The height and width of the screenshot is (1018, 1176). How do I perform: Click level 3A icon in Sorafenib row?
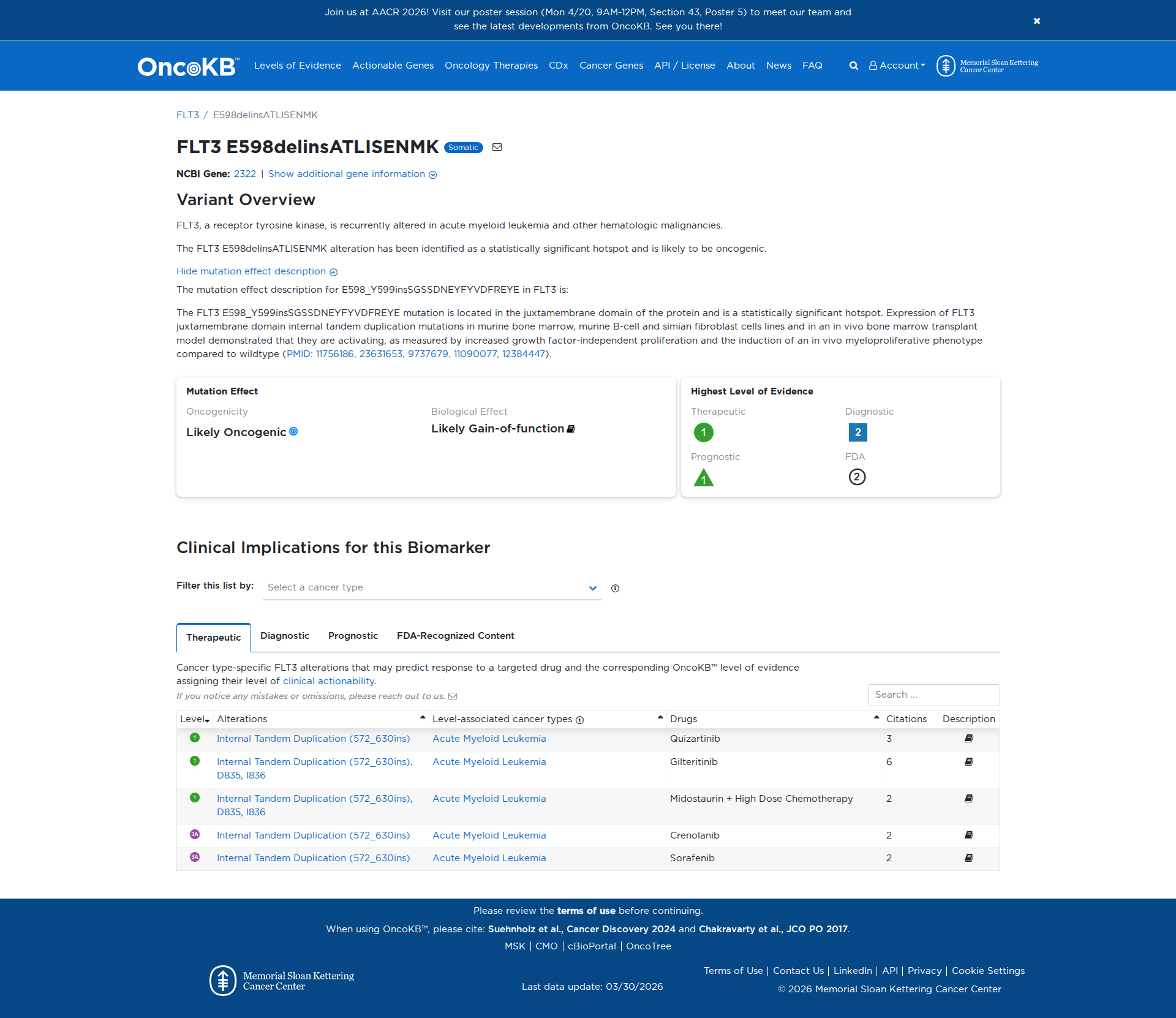pyautogui.click(x=195, y=857)
